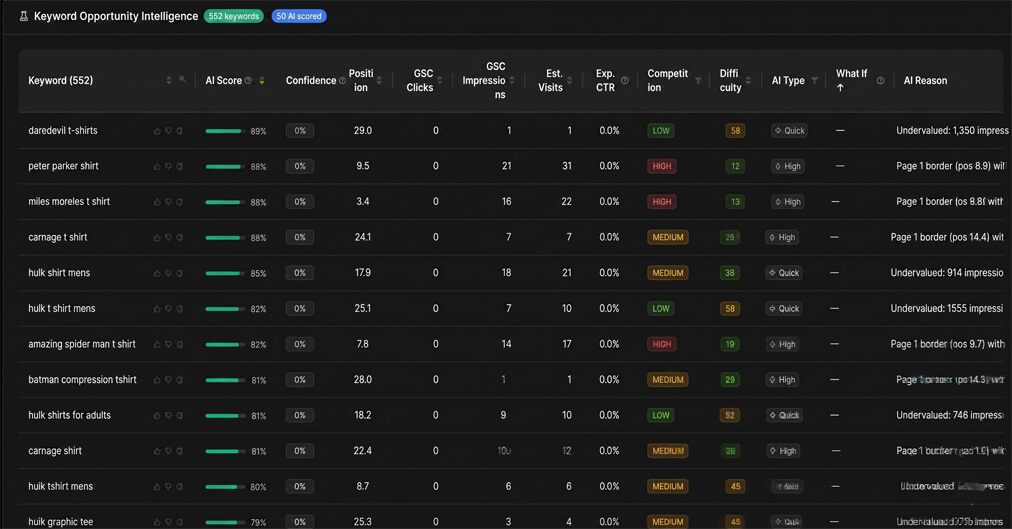Select the amazing spider man t shirt keyword

pos(82,344)
